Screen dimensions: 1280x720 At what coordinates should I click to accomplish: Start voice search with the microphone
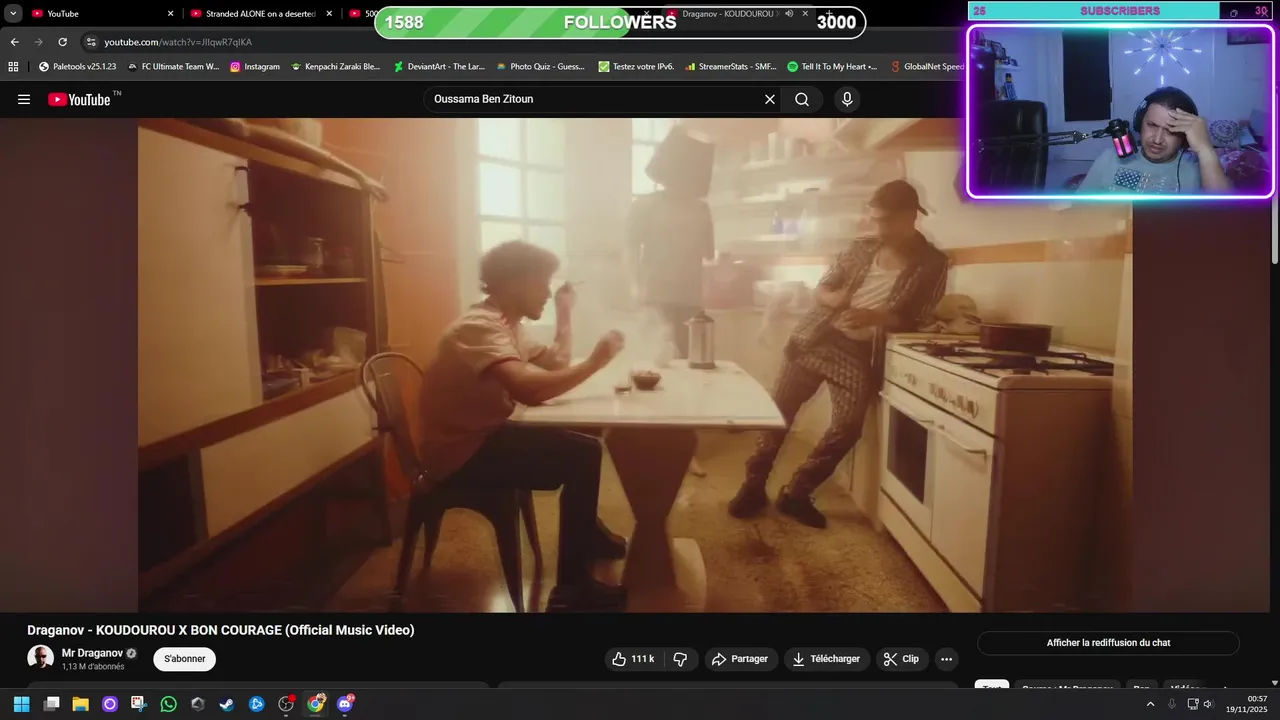pyautogui.click(x=847, y=99)
